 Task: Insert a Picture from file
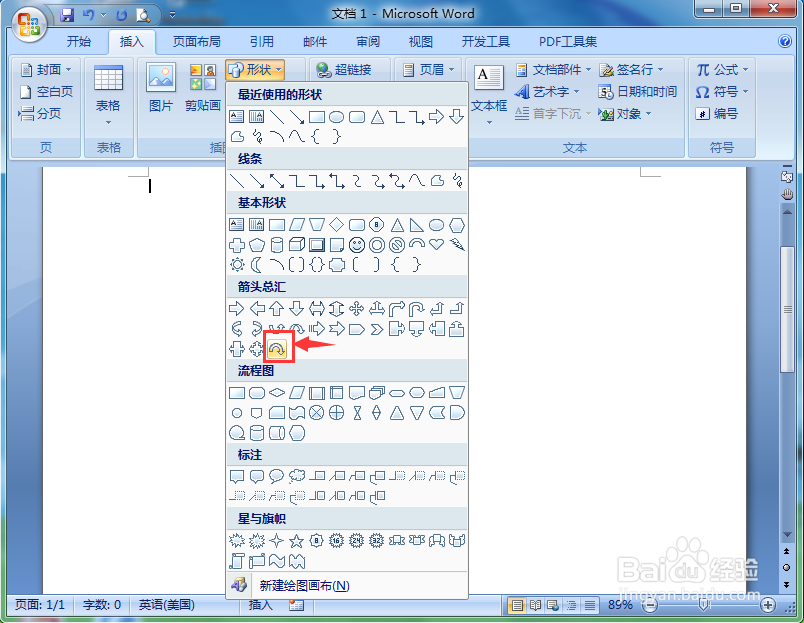(x=161, y=87)
